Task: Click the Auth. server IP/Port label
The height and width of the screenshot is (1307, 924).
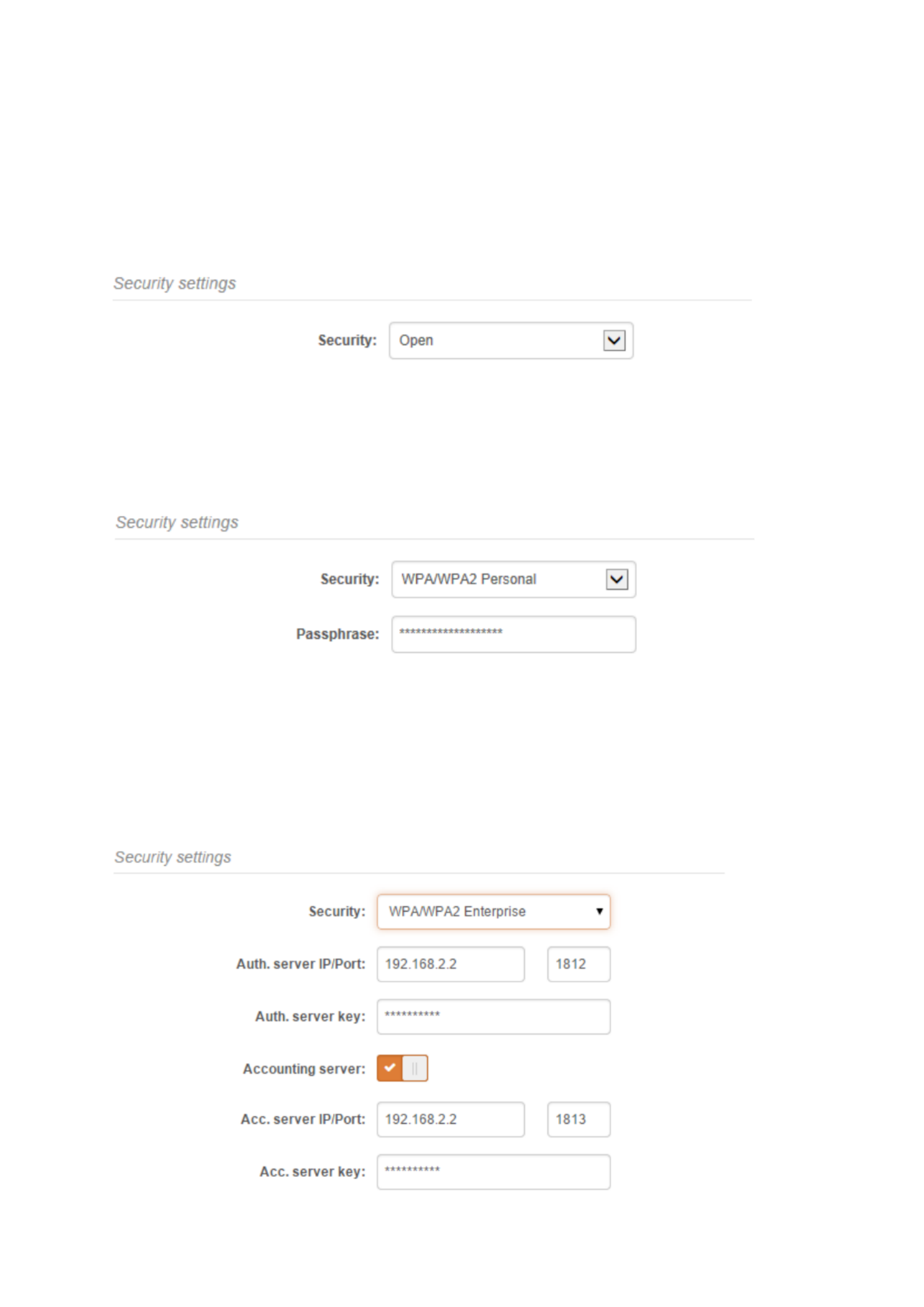Action: pos(300,963)
